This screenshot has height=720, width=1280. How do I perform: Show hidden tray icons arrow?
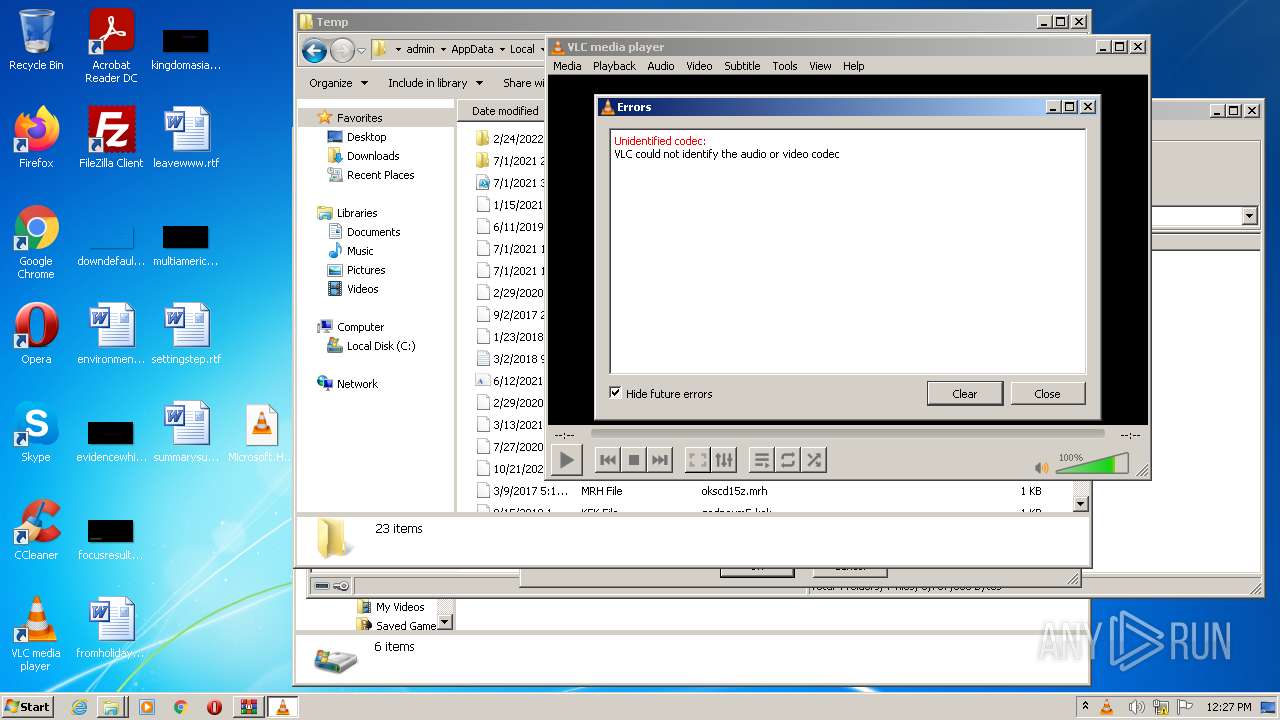1085,706
